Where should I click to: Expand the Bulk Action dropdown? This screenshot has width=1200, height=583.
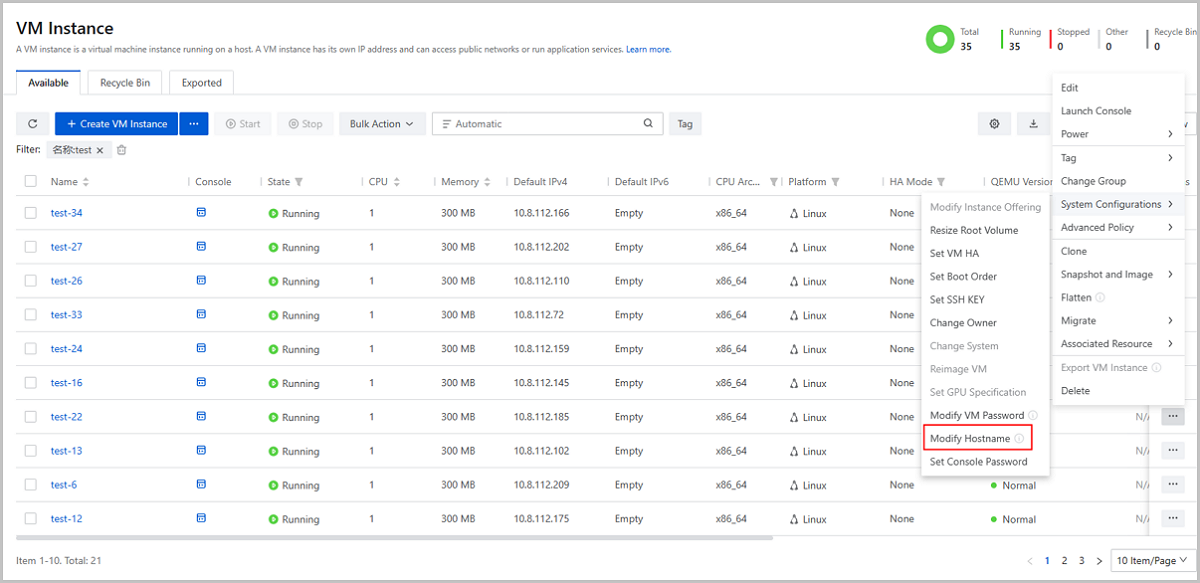(382, 124)
